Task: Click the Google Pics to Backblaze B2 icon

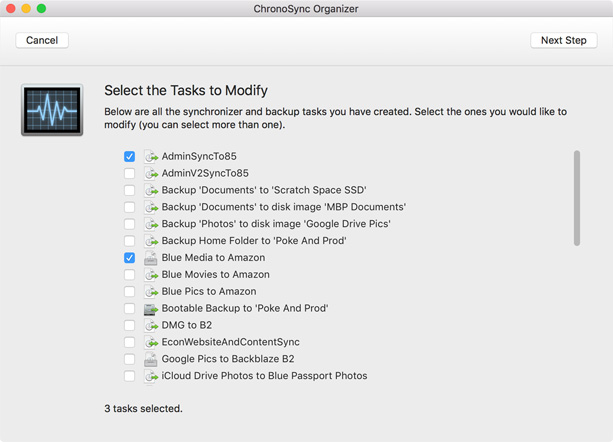Action: pos(151,359)
